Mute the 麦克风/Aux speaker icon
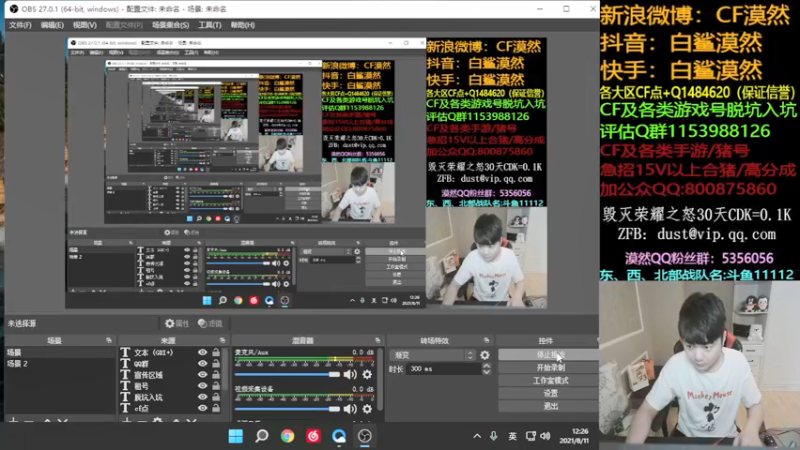The height and width of the screenshot is (450, 800). 350,375
